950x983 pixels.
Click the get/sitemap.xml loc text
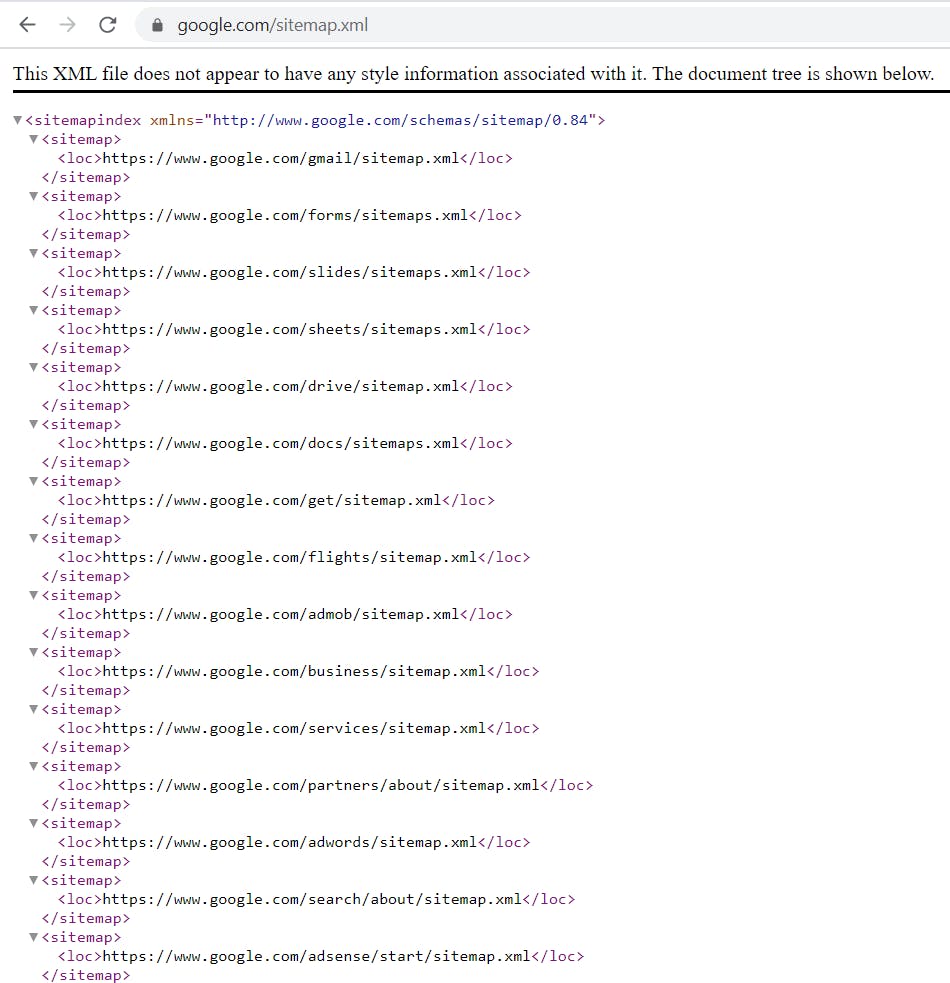(x=272, y=501)
